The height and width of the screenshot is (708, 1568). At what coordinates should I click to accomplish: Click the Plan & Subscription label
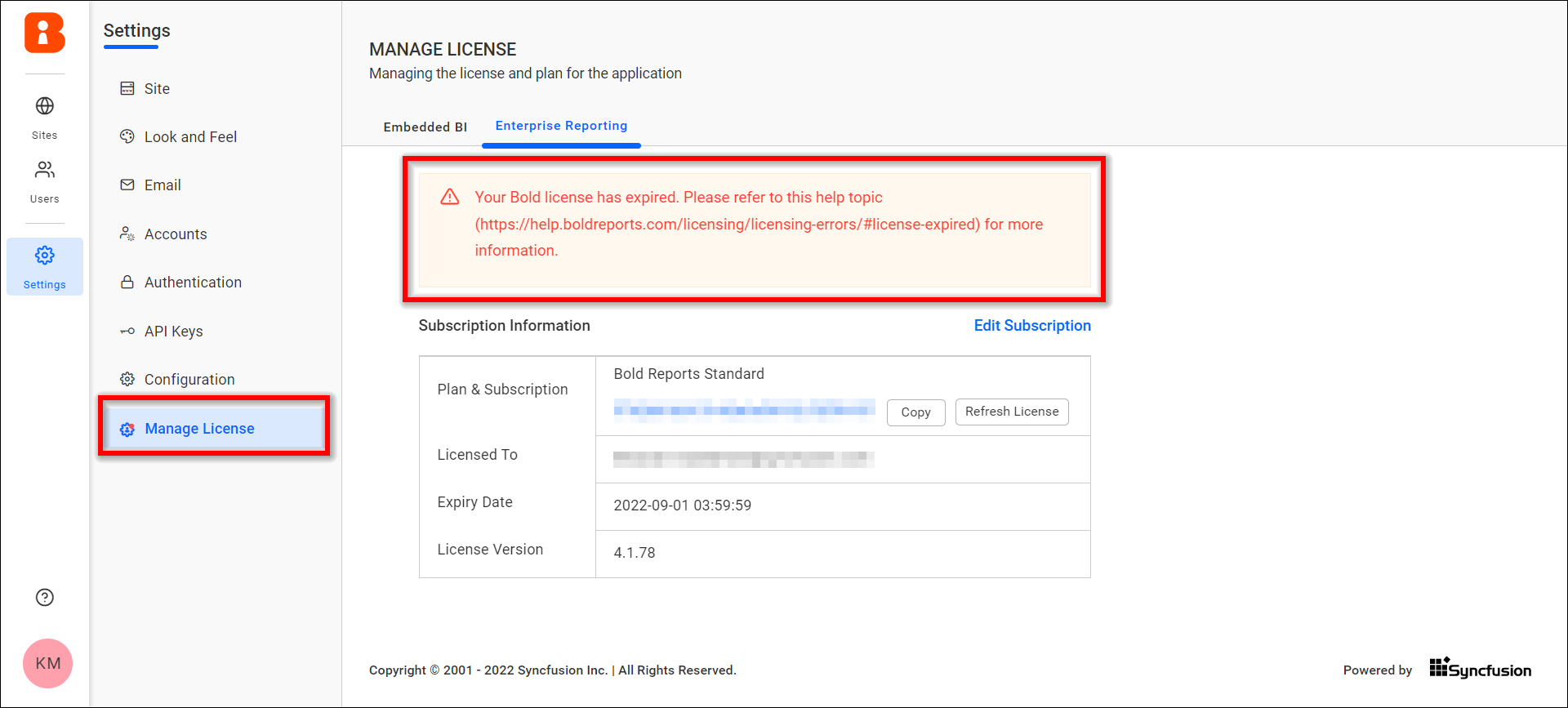(502, 390)
